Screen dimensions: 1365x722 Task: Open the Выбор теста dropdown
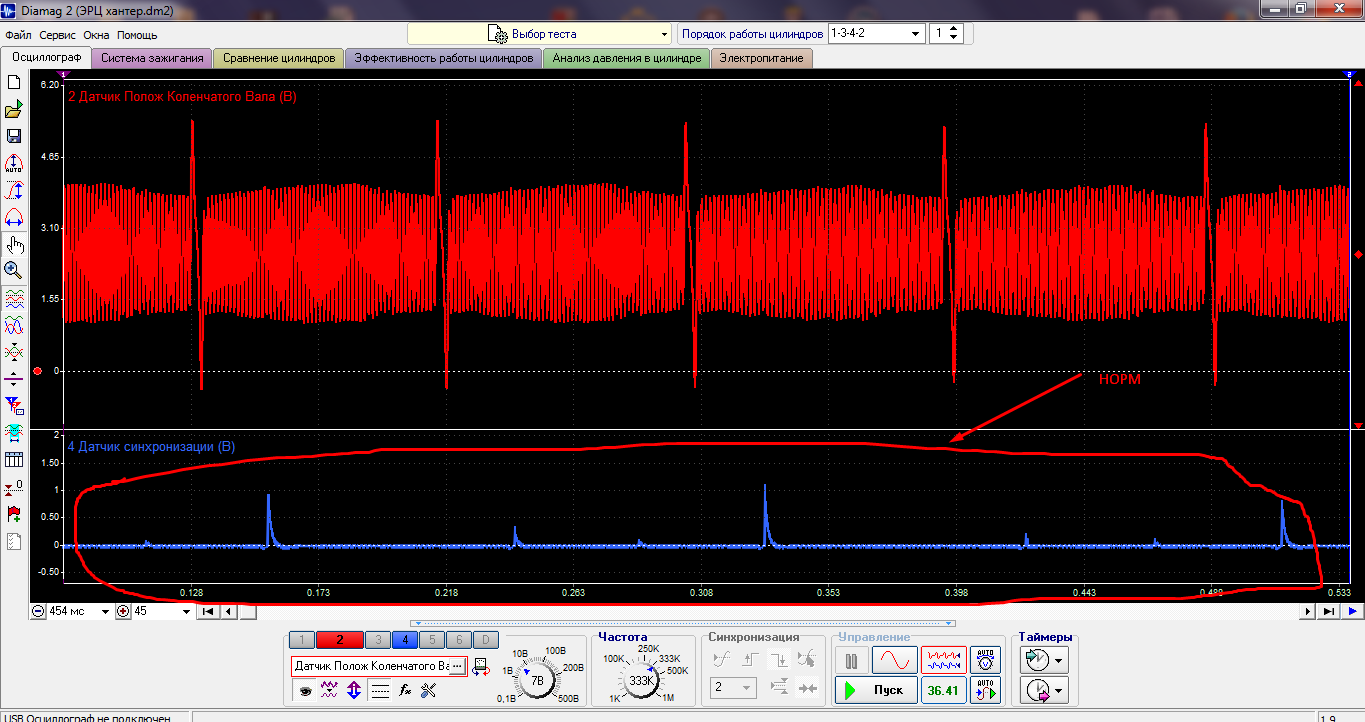pos(540,33)
